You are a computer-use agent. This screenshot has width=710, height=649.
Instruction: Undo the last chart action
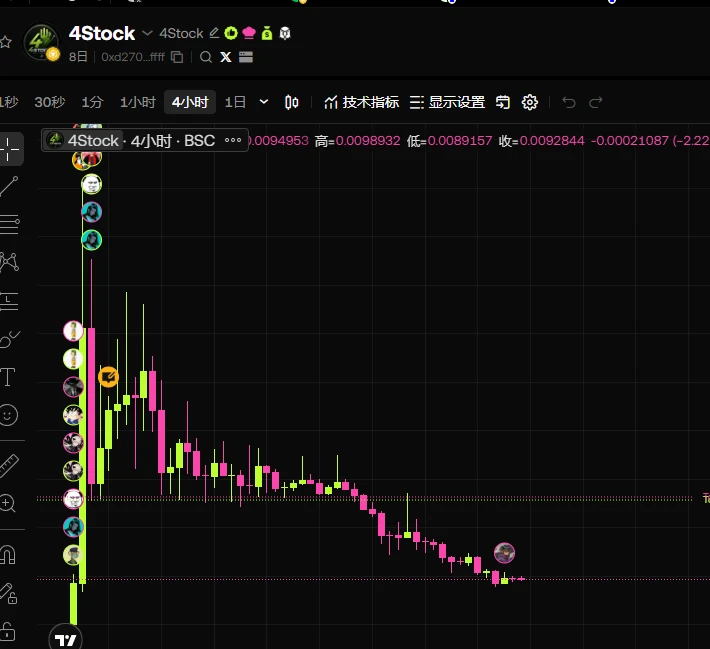point(569,102)
